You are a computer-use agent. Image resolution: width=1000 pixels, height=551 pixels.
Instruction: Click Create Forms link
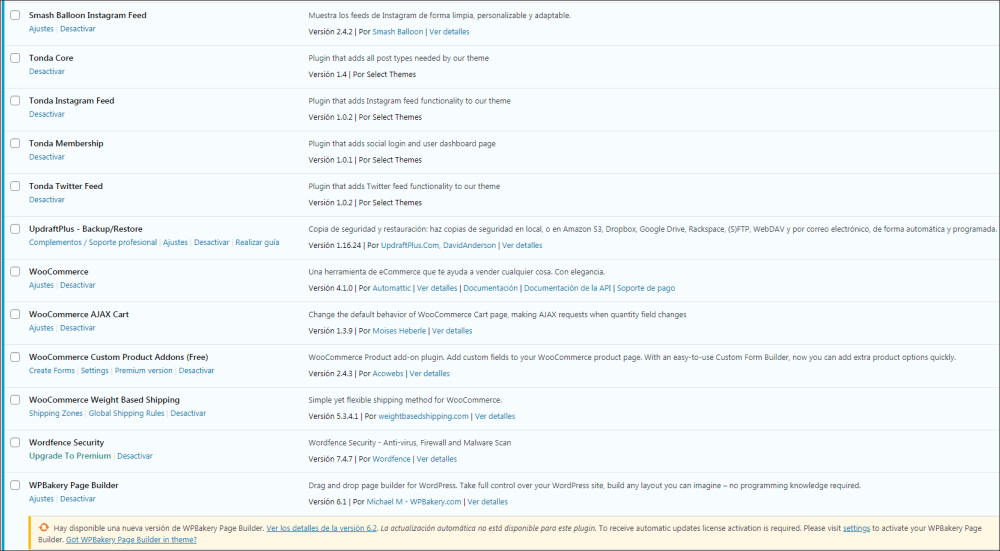click(52, 371)
